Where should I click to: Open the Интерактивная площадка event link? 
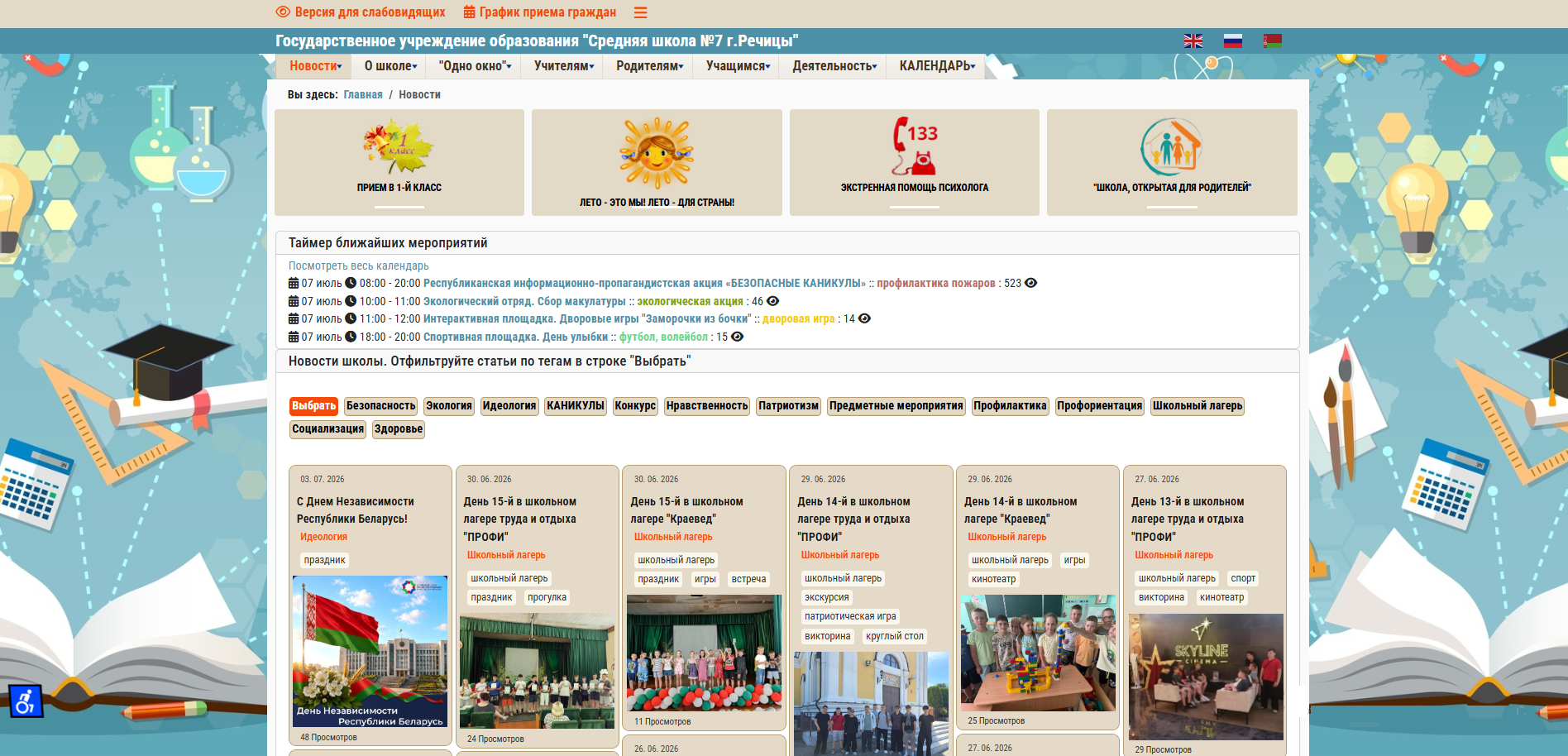click(x=587, y=319)
